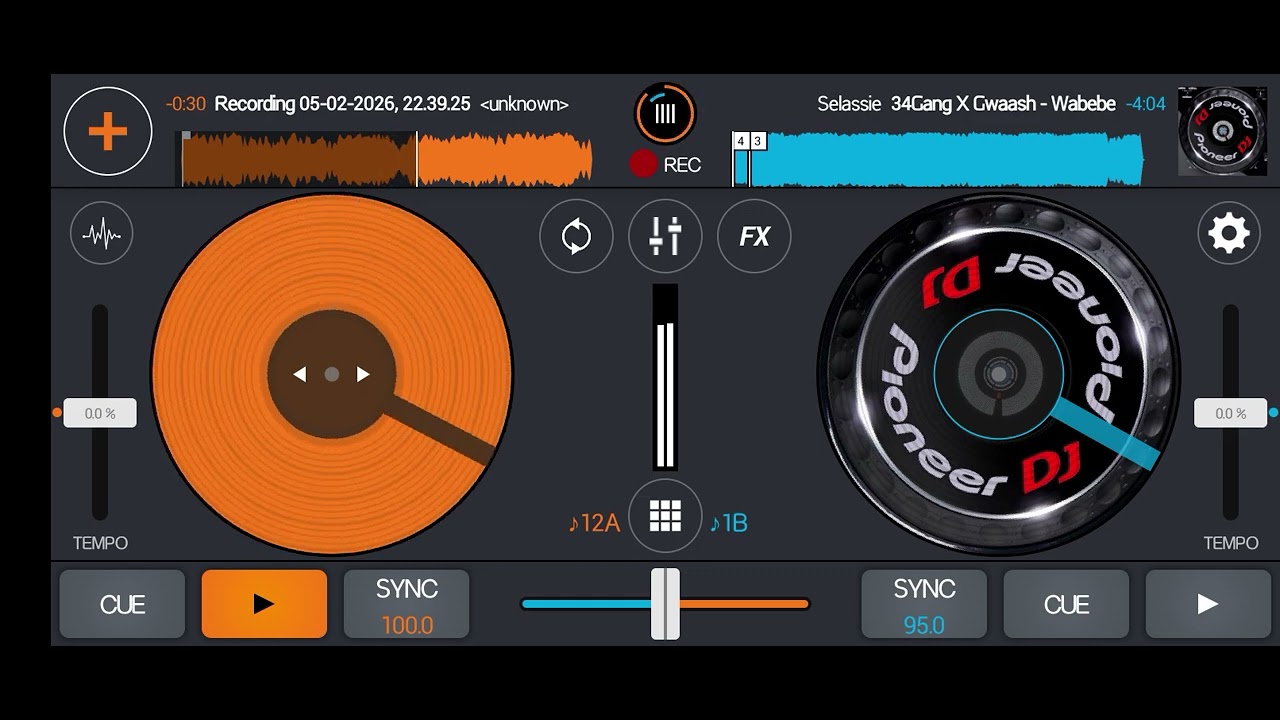
Task: Click the '<unknown>' artist label
Action: point(524,104)
